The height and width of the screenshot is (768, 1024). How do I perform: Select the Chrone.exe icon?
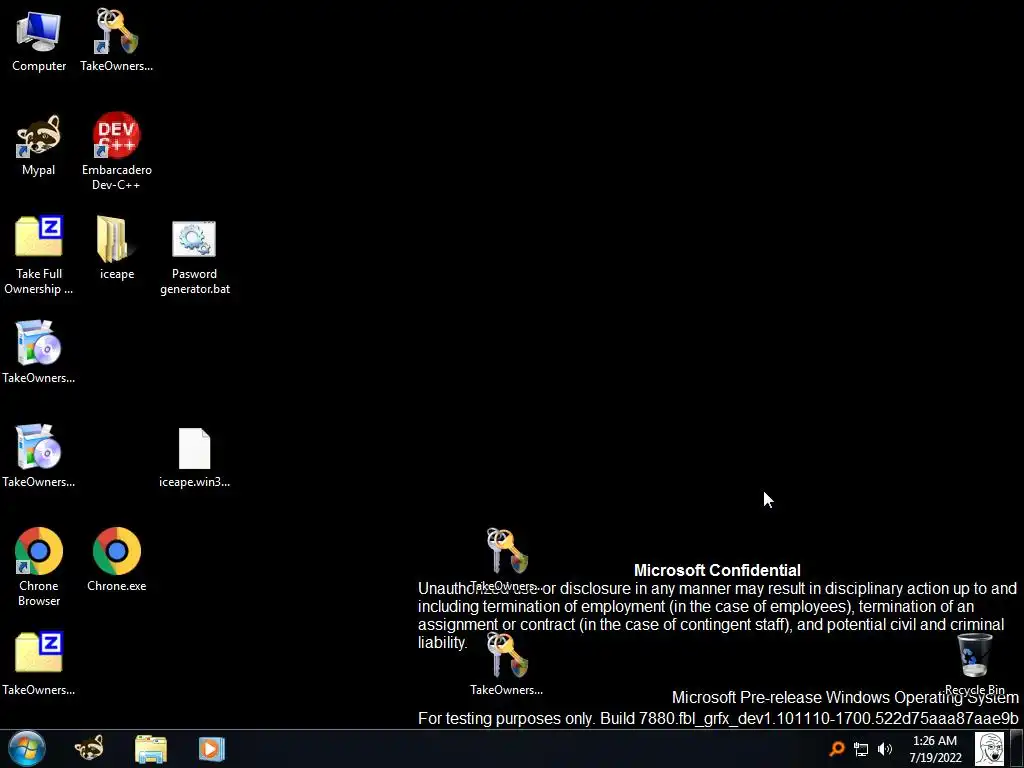coord(116,560)
